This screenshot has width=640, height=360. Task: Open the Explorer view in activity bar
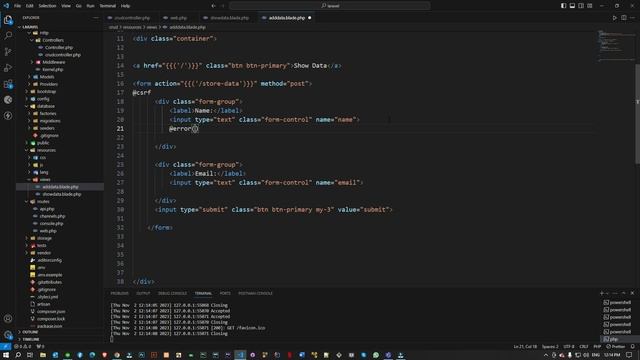tap(8, 20)
